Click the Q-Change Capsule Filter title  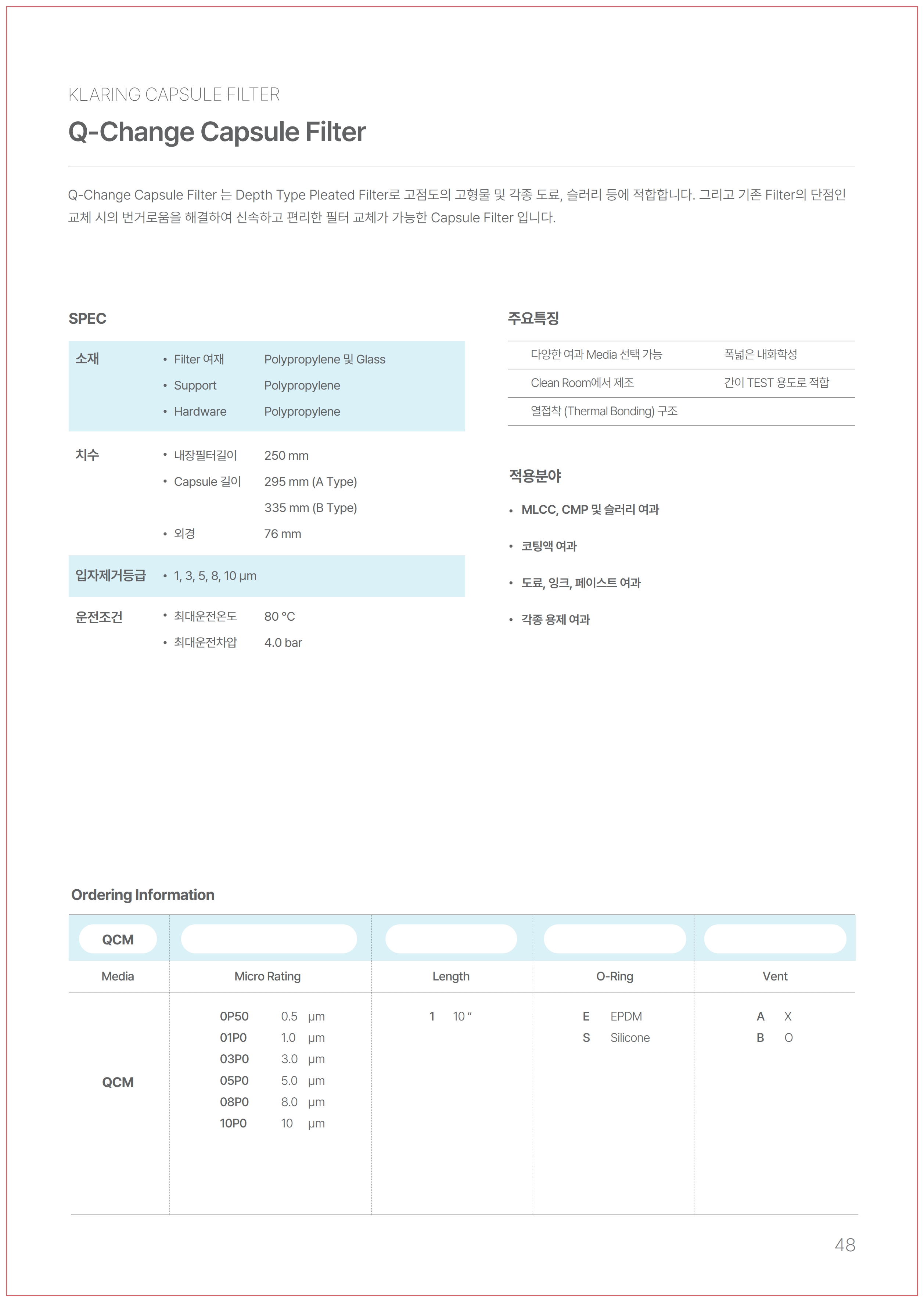click(x=217, y=132)
